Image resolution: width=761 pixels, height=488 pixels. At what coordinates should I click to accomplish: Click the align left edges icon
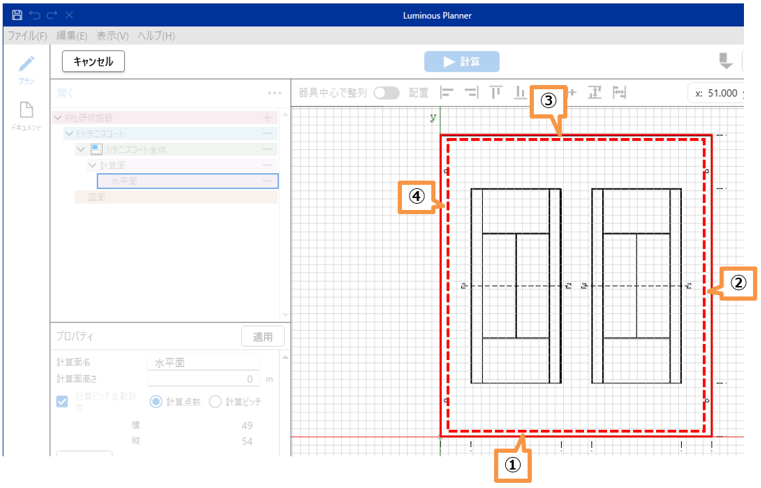(x=447, y=92)
